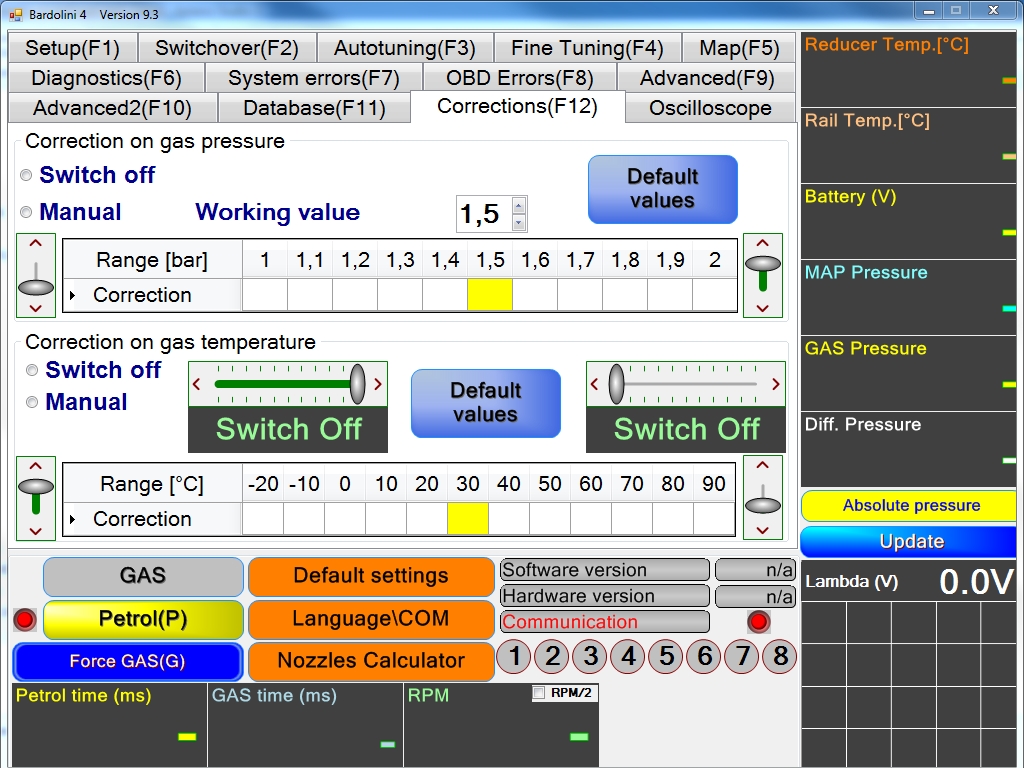Click injector number 4 circle indicator
The width and height of the screenshot is (1024, 768).
(628, 657)
